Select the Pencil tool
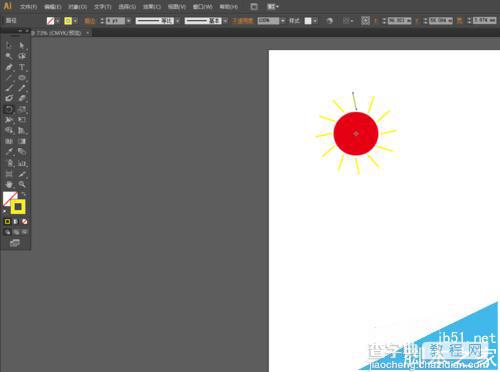This screenshot has height=372, width=500. pyautogui.click(x=22, y=88)
